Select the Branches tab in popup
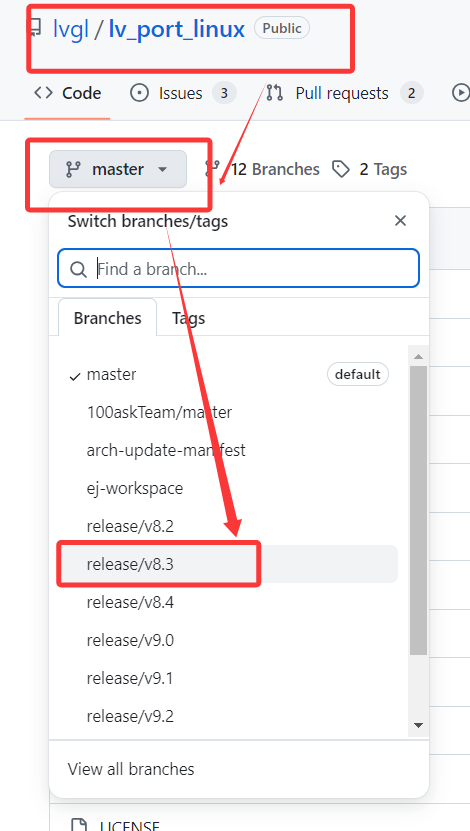The width and height of the screenshot is (470, 831). [108, 318]
